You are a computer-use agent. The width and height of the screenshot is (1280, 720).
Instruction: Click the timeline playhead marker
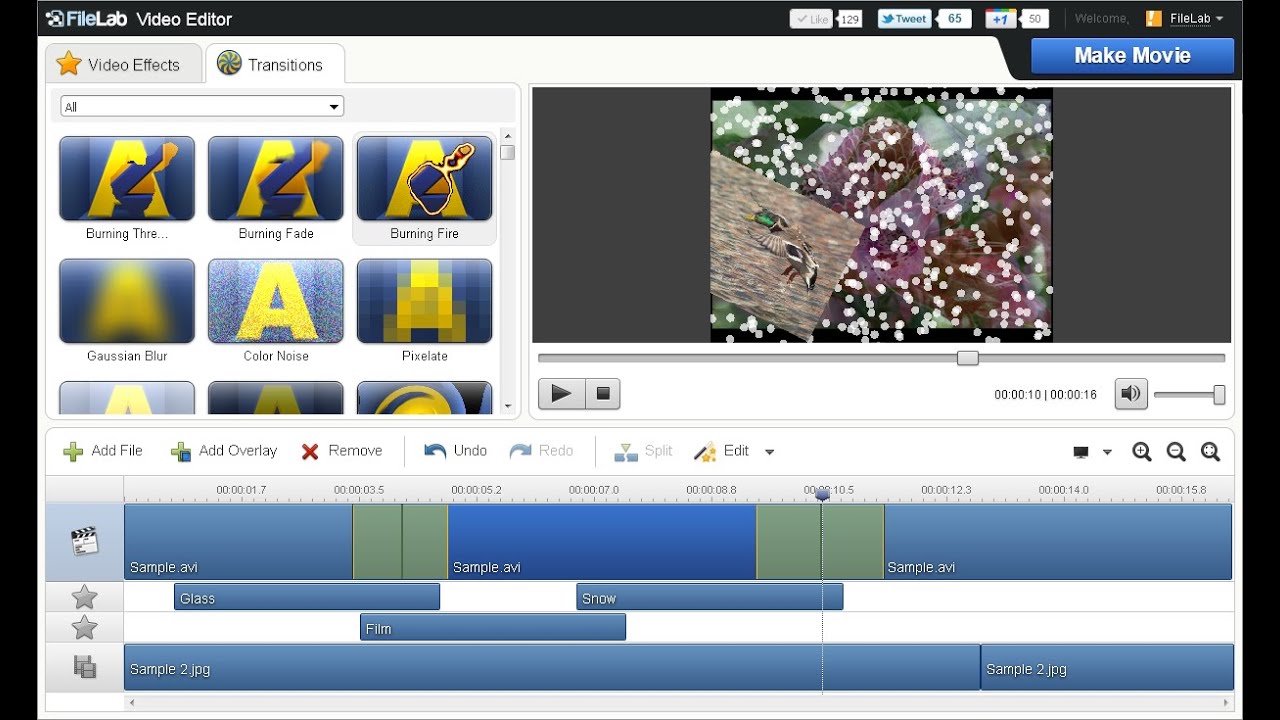822,495
